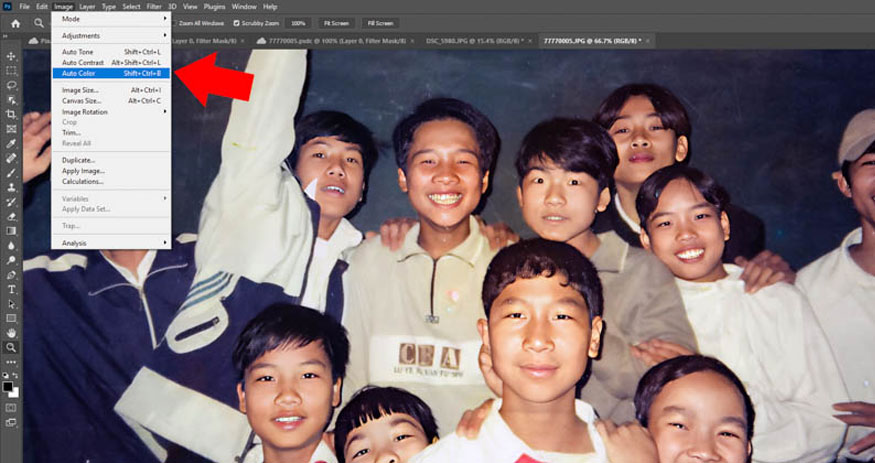Image resolution: width=875 pixels, height=463 pixels.
Task: Click the Home icon in options bar
Action: 16,23
